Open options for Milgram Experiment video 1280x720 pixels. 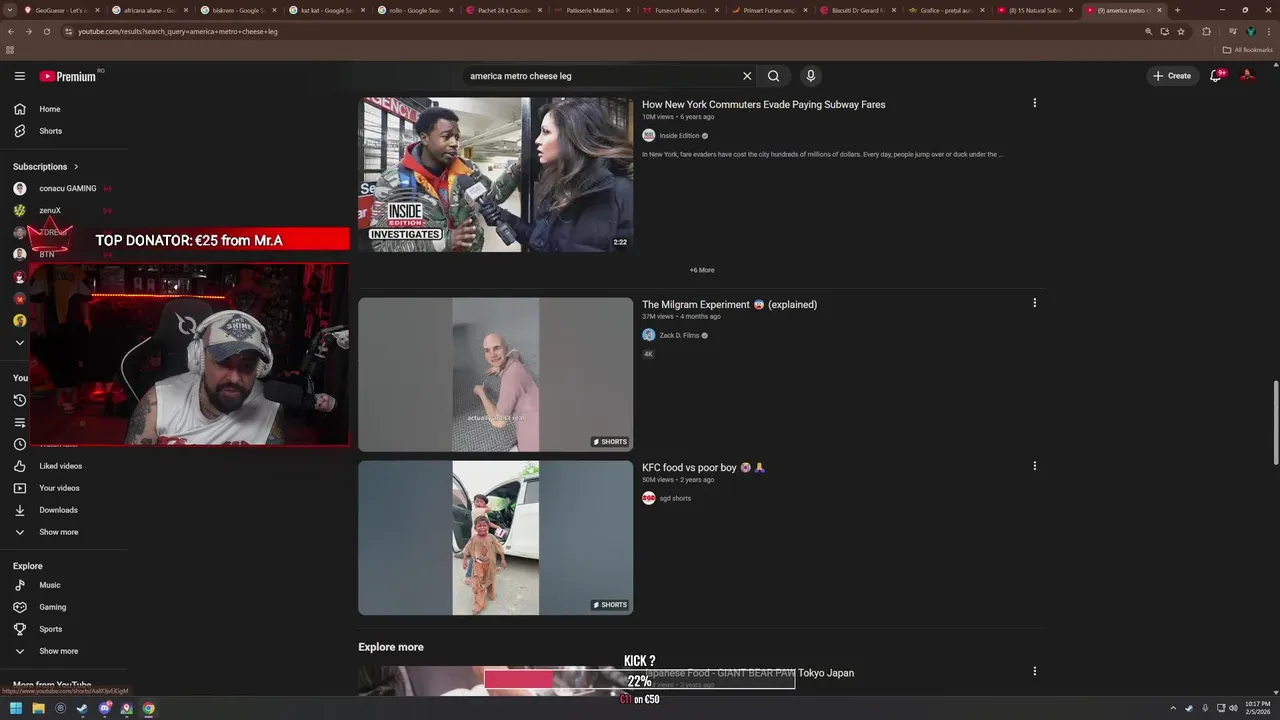[x=1034, y=303]
